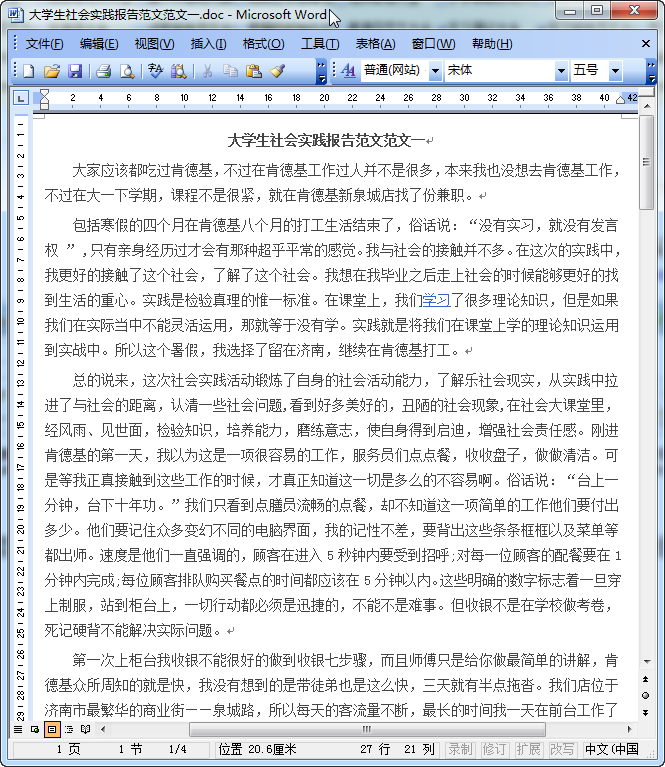Click Select Browse Object circle button
The width and height of the screenshot is (665, 767).
[646, 696]
